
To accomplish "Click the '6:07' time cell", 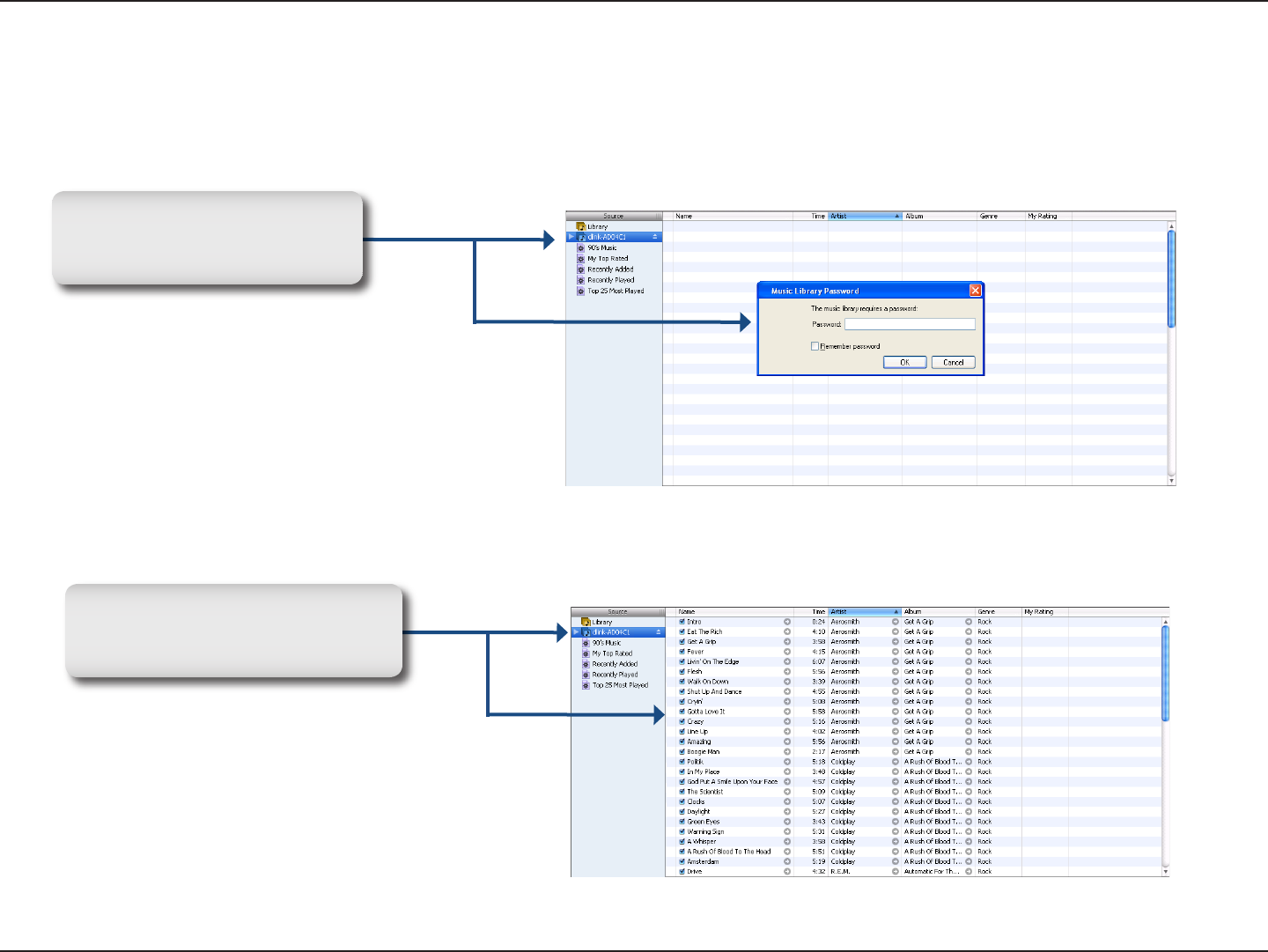I will click(819, 662).
